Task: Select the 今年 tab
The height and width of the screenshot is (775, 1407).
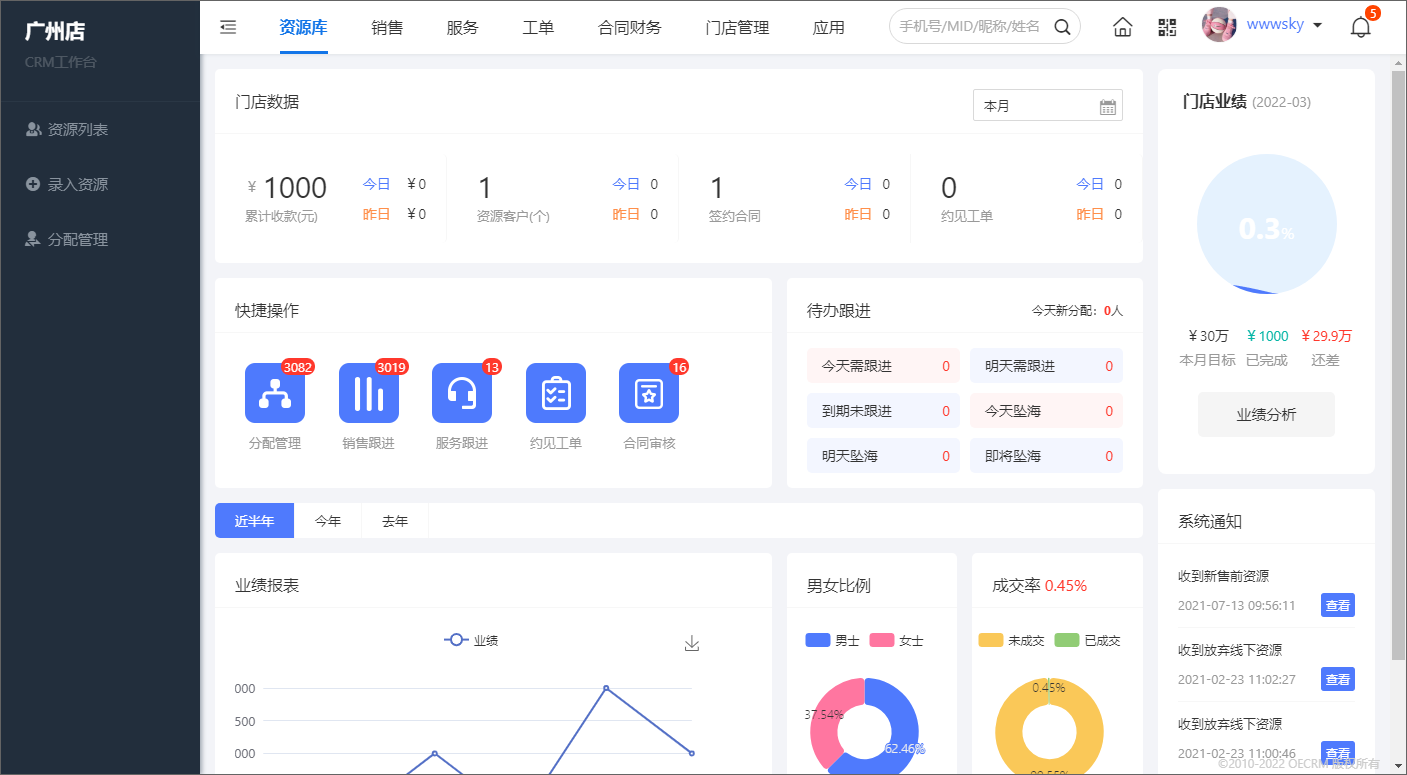Action: click(x=328, y=521)
